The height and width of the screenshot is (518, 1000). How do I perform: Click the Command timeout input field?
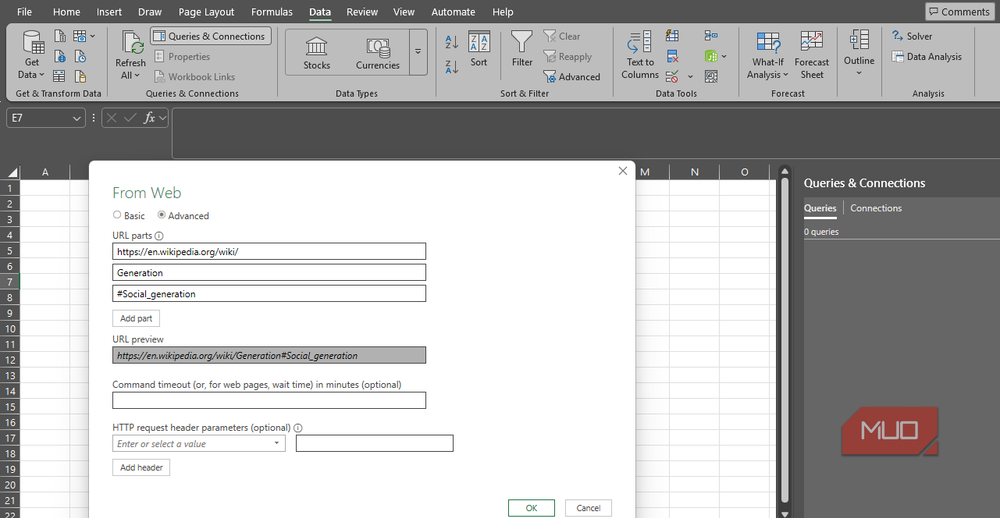click(x=269, y=401)
